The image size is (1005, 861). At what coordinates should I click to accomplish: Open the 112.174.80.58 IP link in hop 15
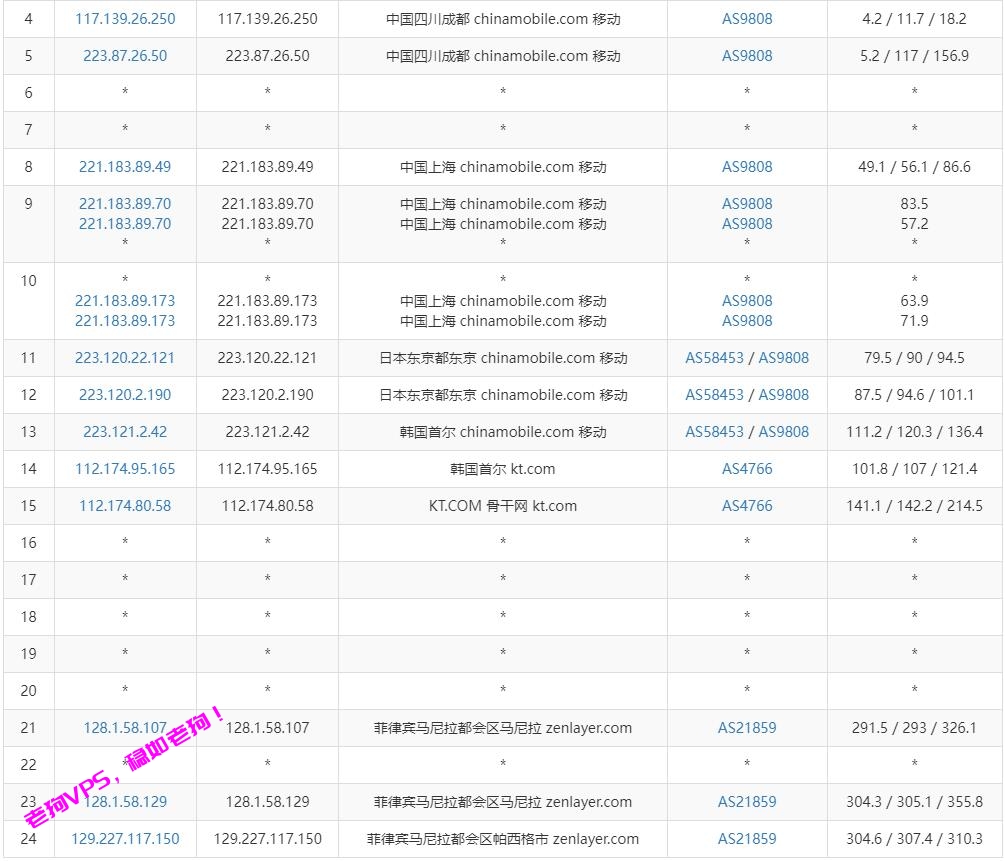[x=125, y=506]
